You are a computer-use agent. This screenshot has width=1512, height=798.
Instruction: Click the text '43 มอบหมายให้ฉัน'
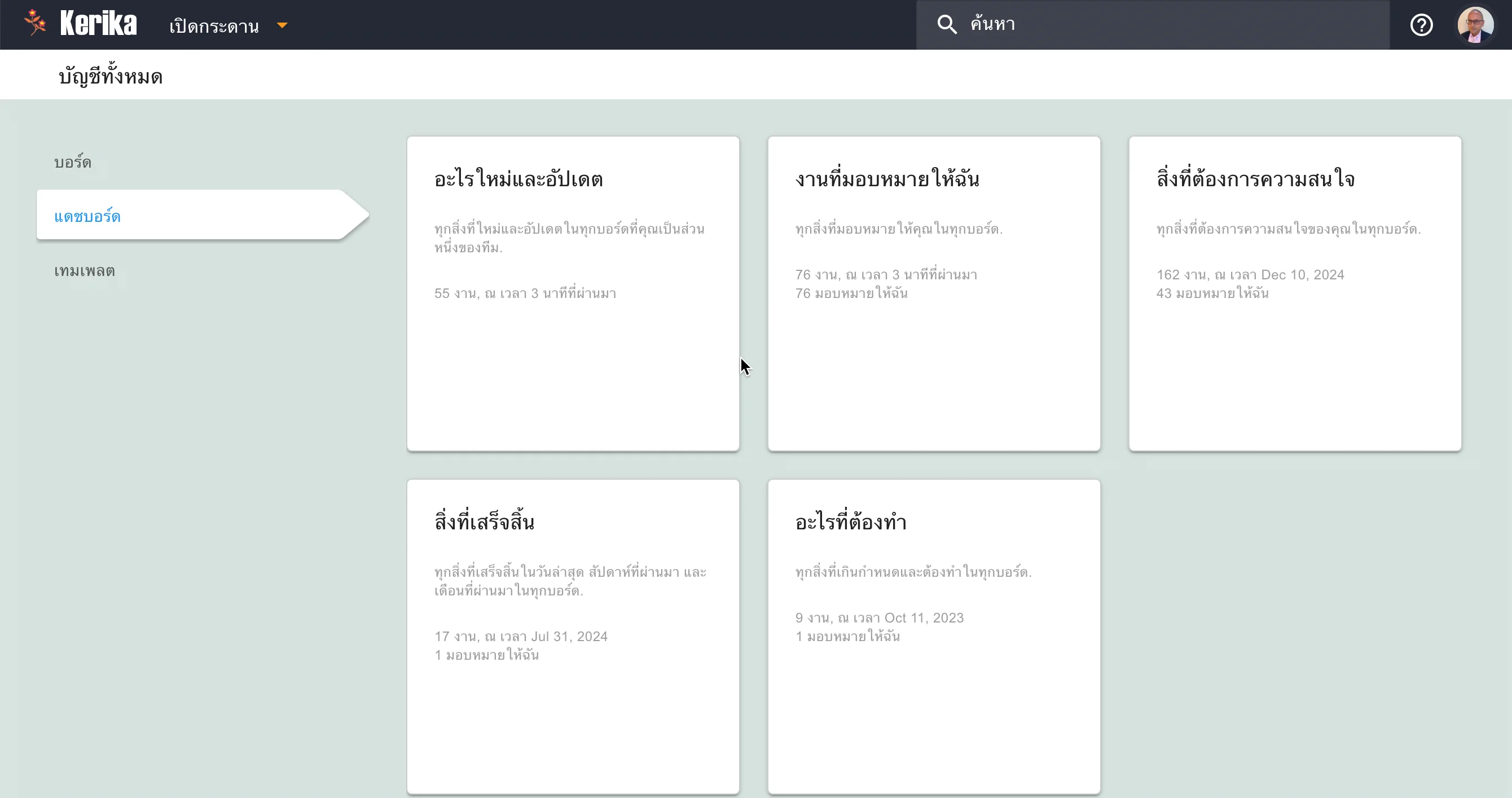1212,293
